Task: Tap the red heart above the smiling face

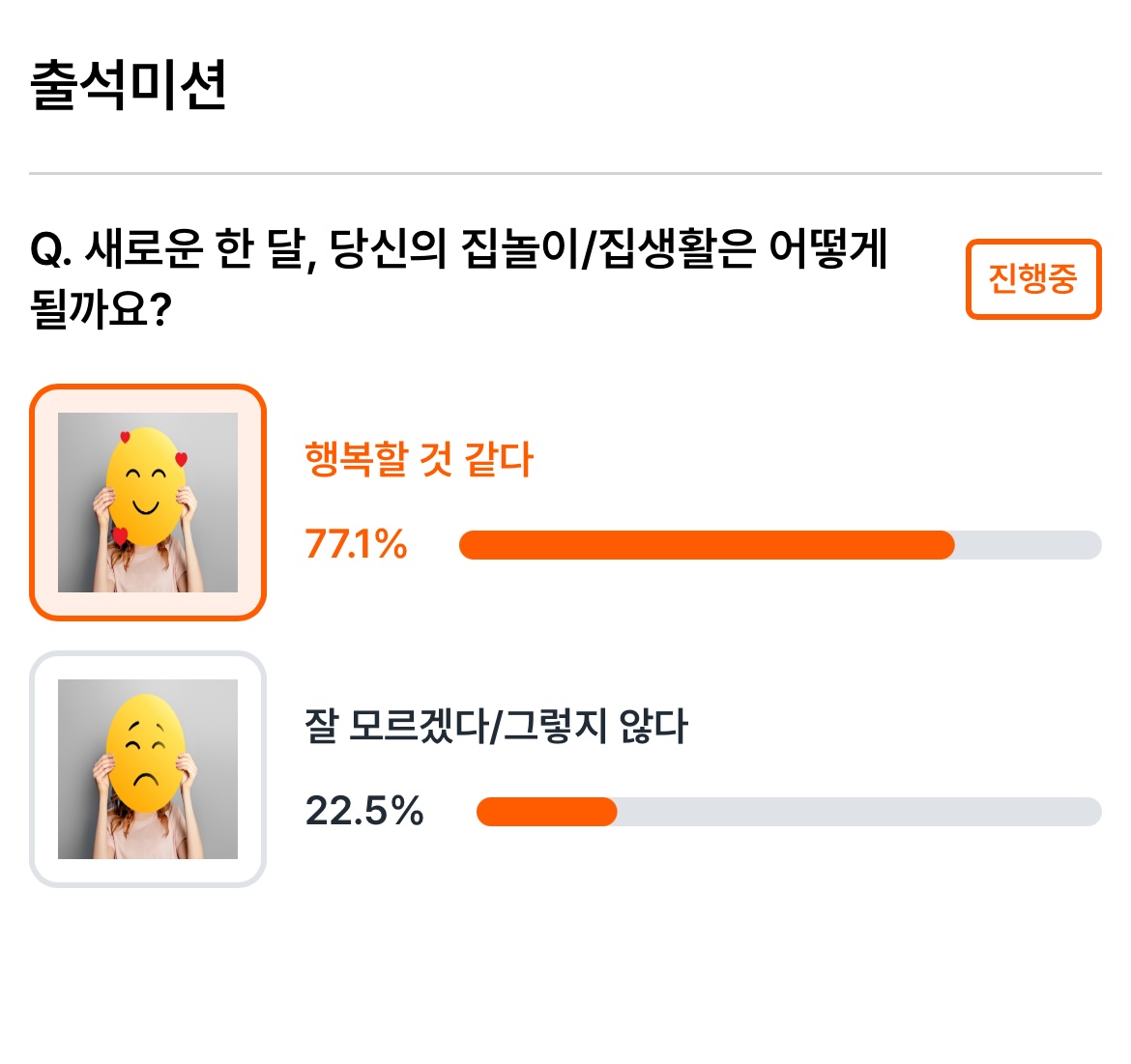Action: point(125,437)
